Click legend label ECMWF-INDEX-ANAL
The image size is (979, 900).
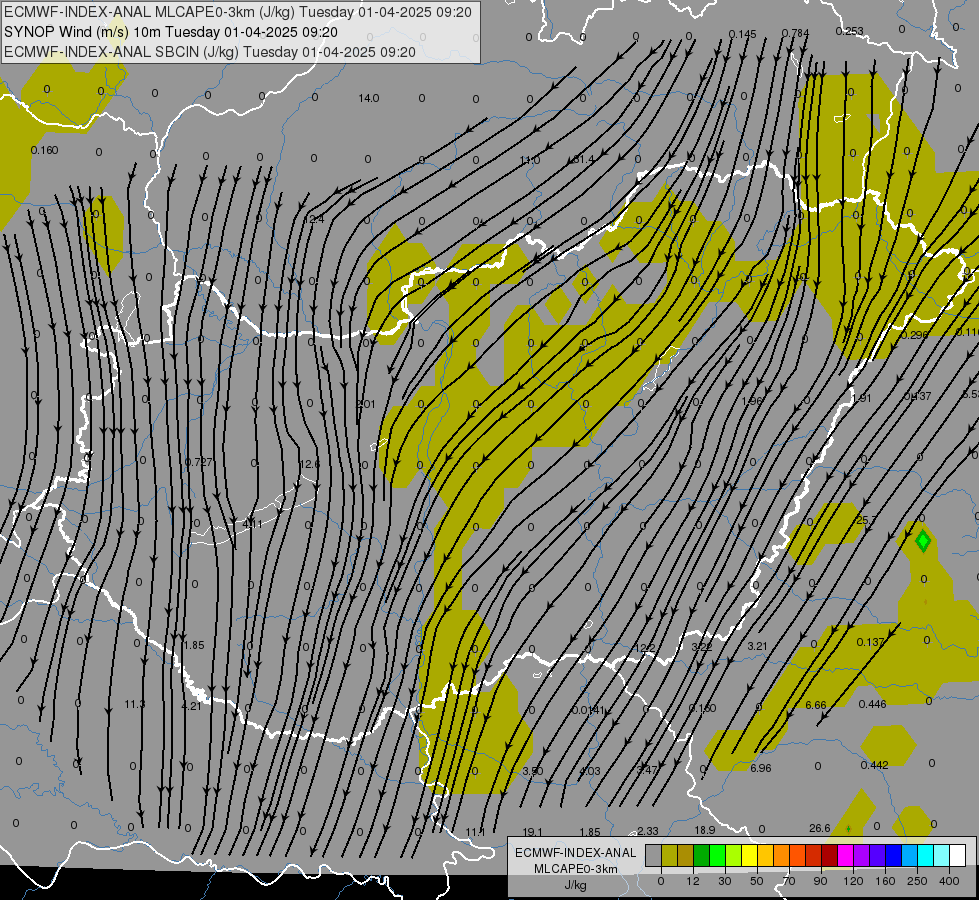(x=576, y=853)
